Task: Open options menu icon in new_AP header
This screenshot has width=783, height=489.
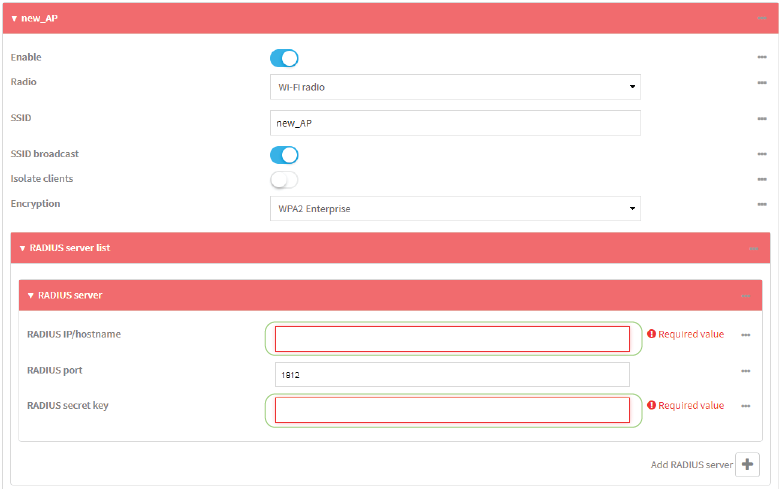Action: pos(761,18)
